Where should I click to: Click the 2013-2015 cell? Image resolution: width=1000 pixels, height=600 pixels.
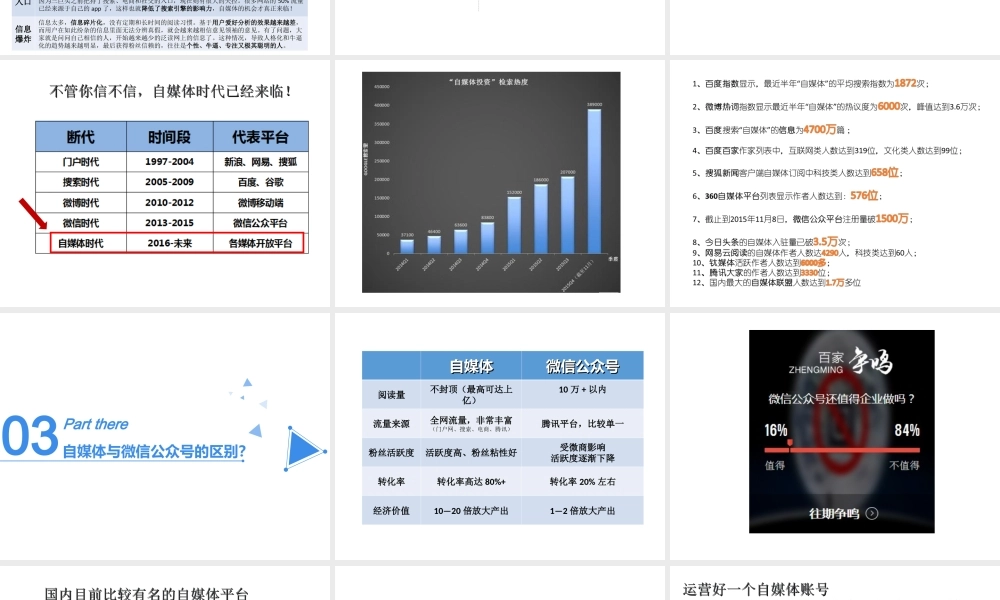coord(170,223)
